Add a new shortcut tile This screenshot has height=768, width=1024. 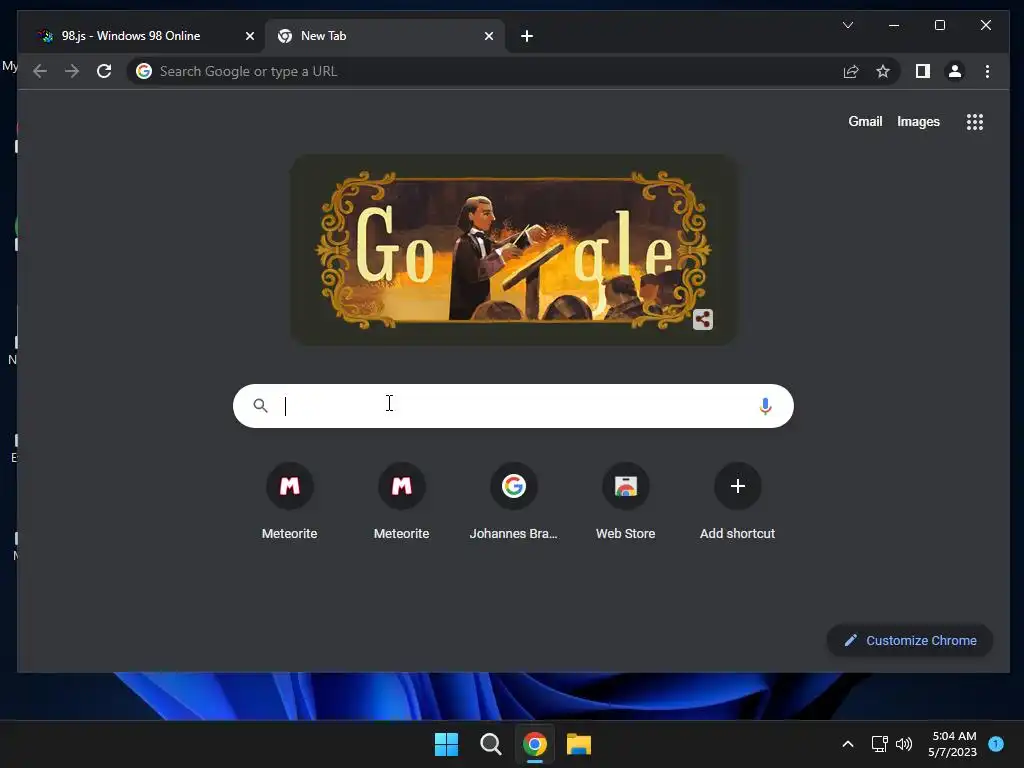737,501
